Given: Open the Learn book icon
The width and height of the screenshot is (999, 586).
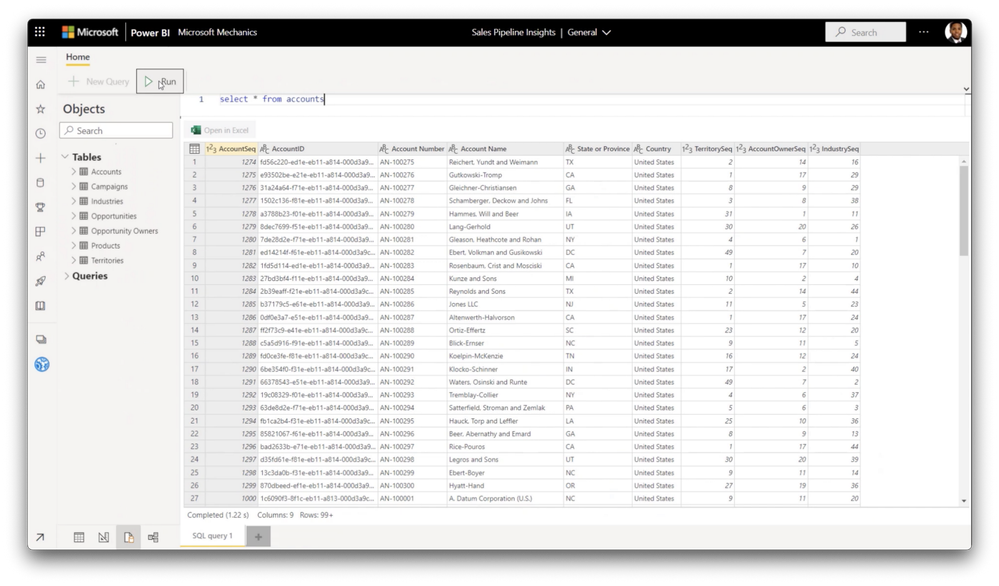Looking at the screenshot, I should coord(41,306).
